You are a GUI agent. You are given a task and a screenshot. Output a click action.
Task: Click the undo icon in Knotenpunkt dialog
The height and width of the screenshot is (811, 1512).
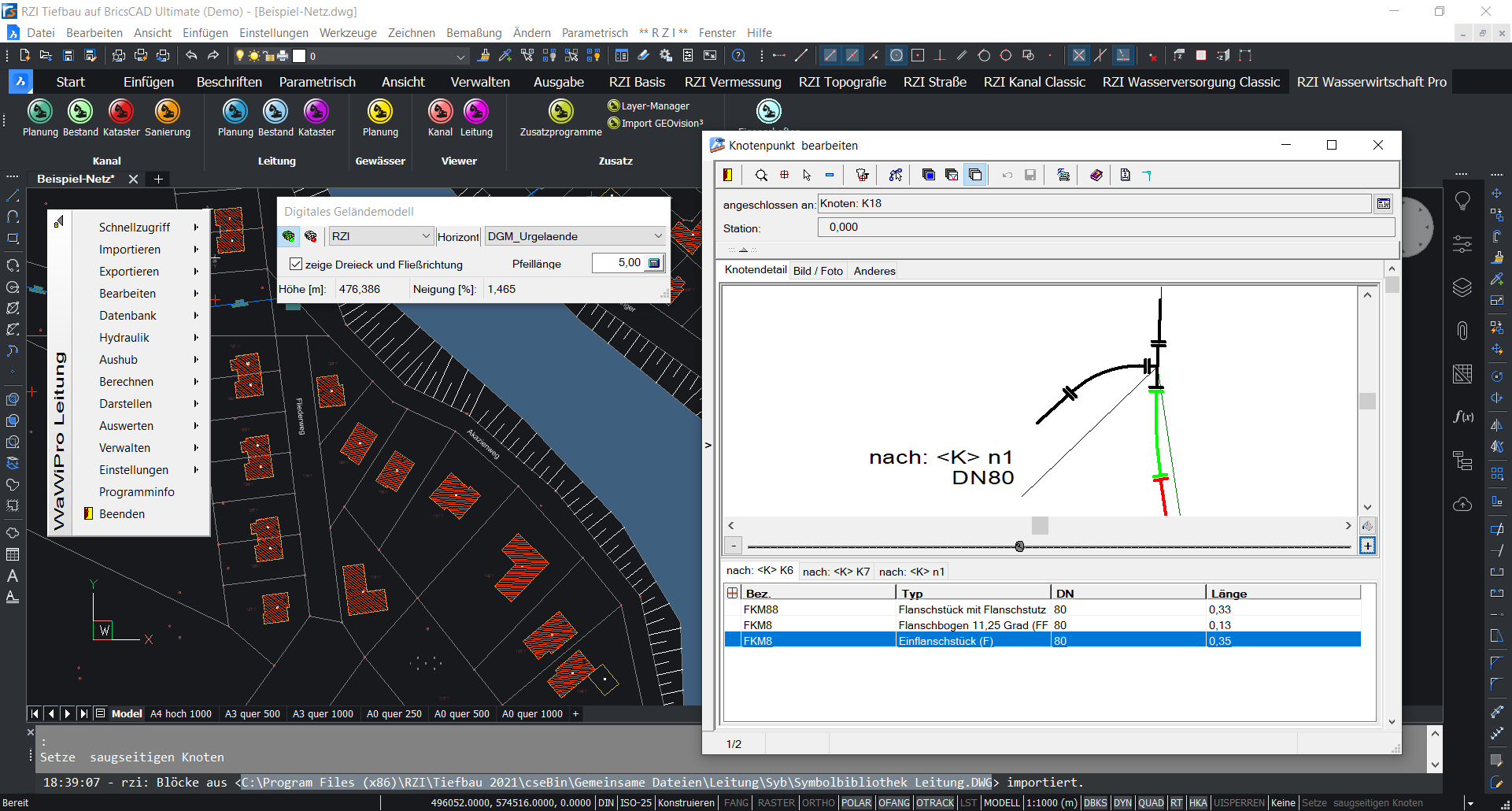click(x=1007, y=175)
